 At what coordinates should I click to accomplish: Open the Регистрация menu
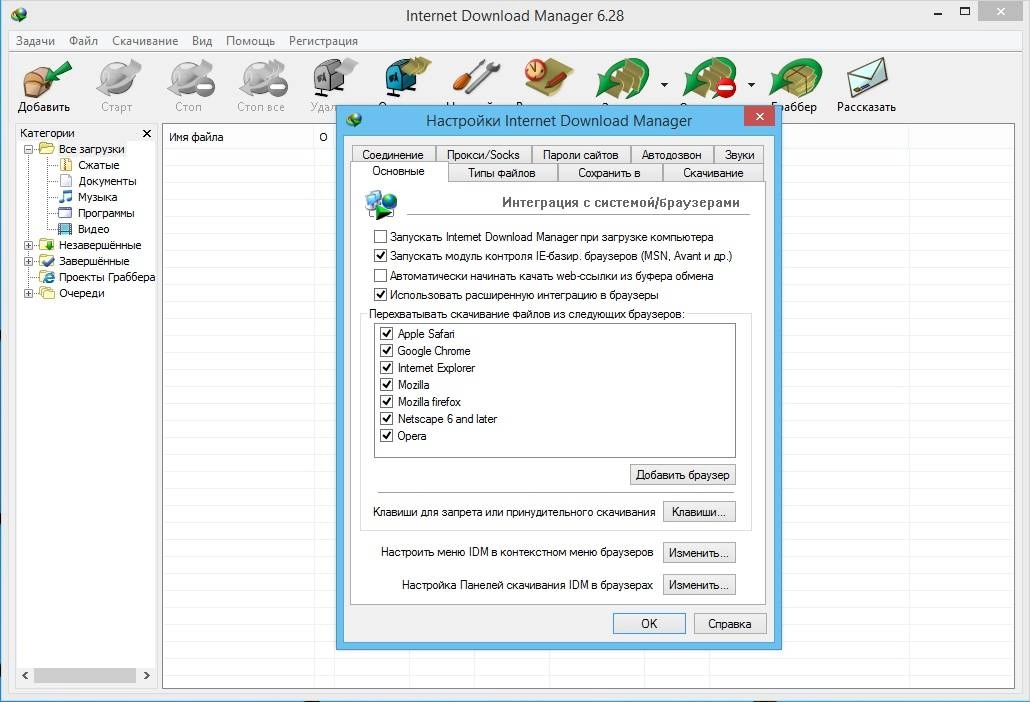(x=323, y=41)
